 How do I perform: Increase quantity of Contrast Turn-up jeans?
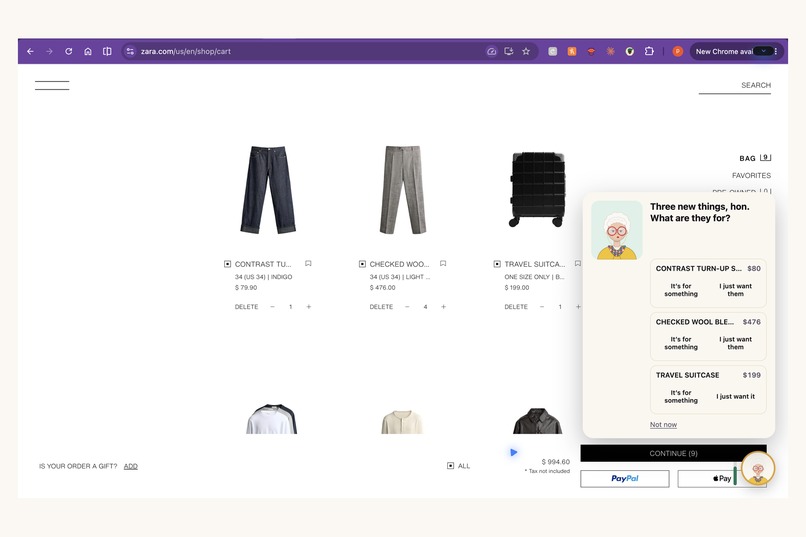tap(308, 307)
